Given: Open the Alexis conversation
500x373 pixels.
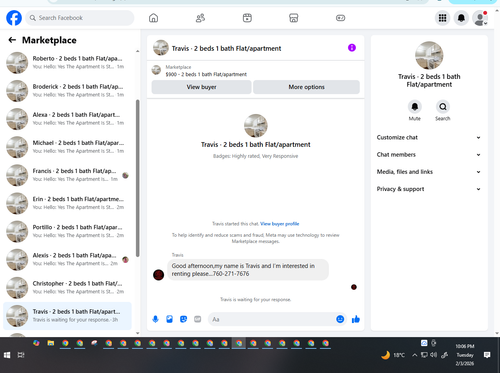Looking at the screenshot, I should (67, 259).
